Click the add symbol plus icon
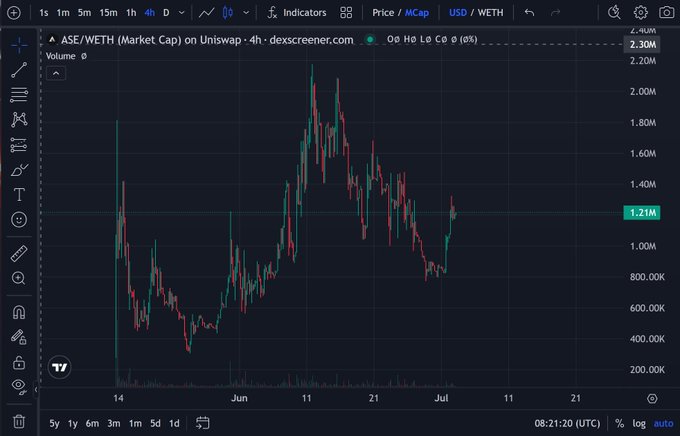Screen dimensions: 680x436 click(14, 13)
